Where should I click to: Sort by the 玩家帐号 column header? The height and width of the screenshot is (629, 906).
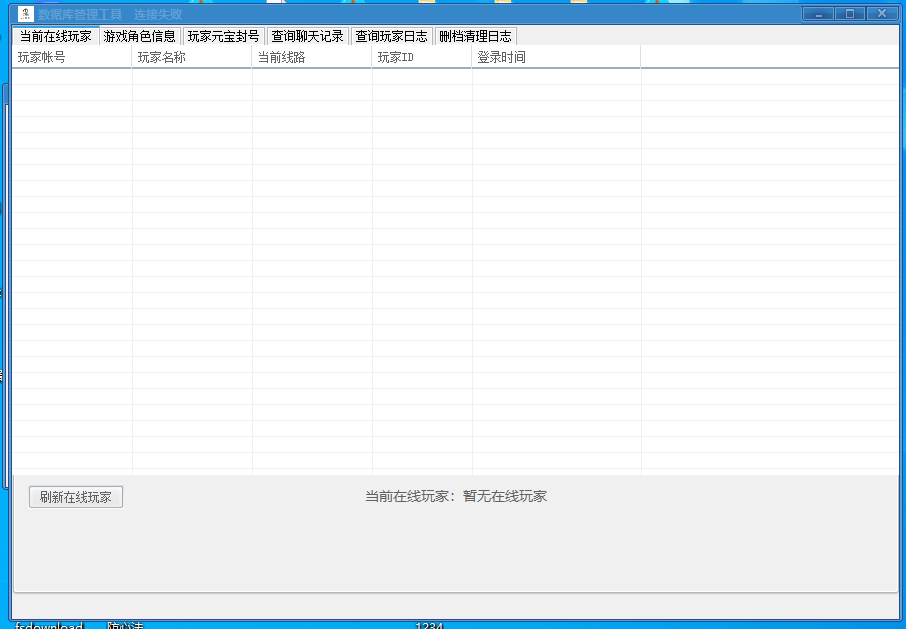click(72, 57)
